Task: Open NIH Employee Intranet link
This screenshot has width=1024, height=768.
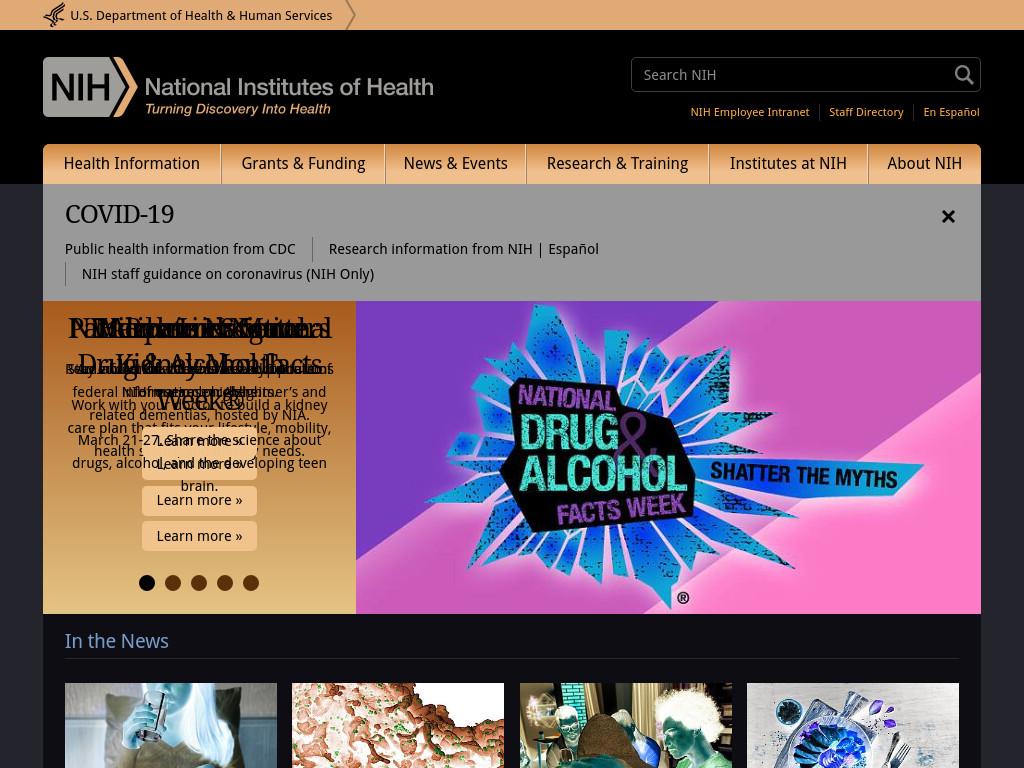Action: (750, 112)
